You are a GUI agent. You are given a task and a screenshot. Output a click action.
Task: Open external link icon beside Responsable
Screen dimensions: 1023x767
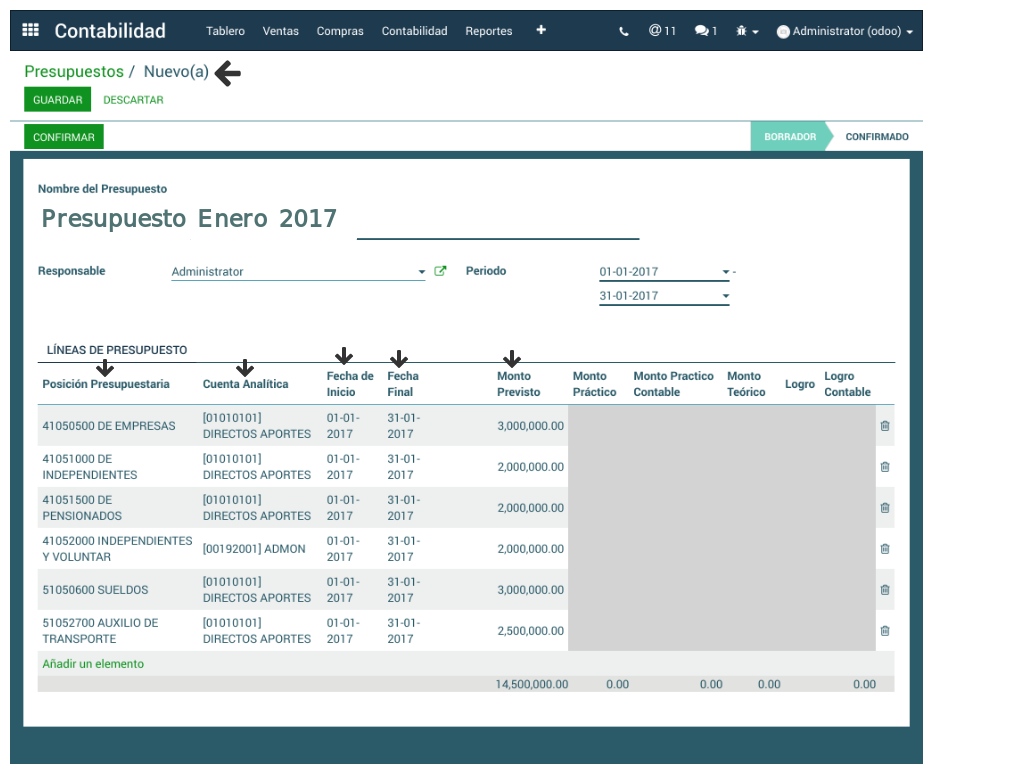pos(440,271)
